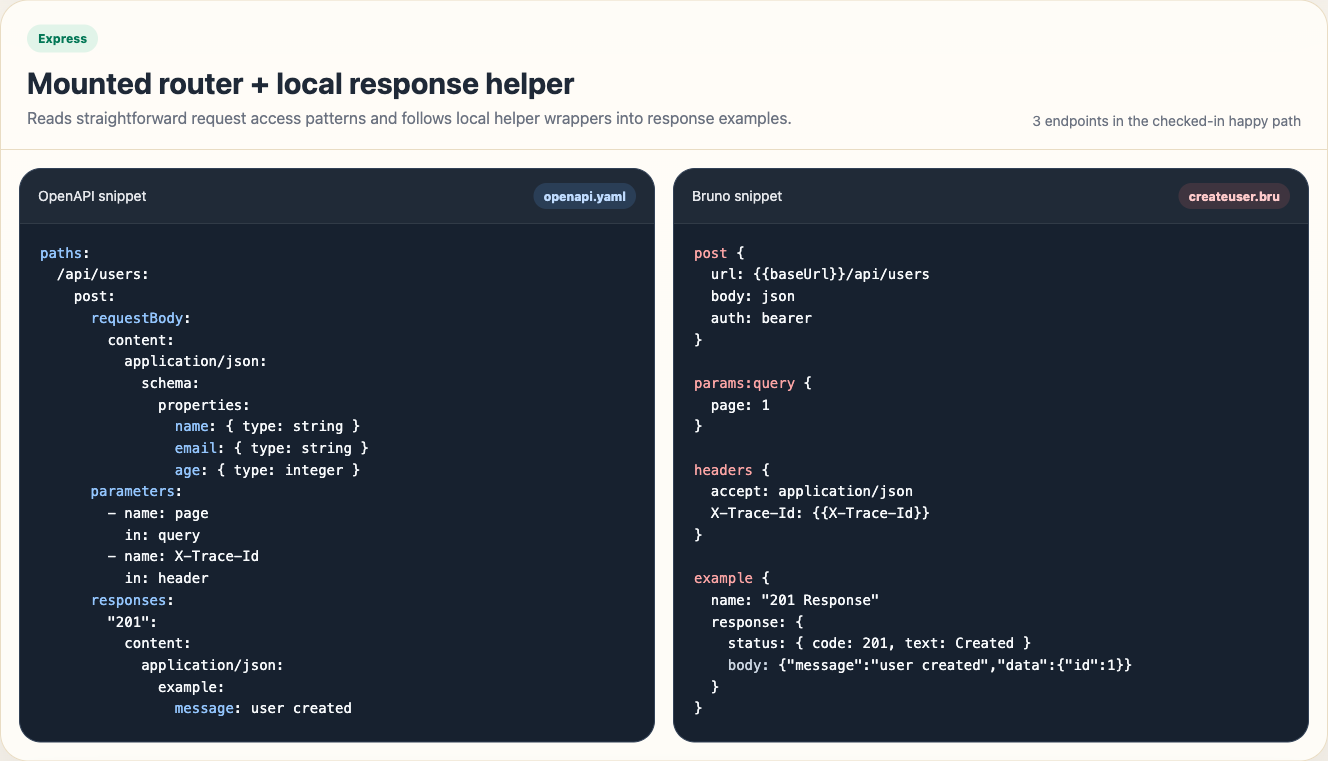This screenshot has height=763, width=1328.
Task: Click 'email: { type: string }' property line
Action: click(272, 448)
